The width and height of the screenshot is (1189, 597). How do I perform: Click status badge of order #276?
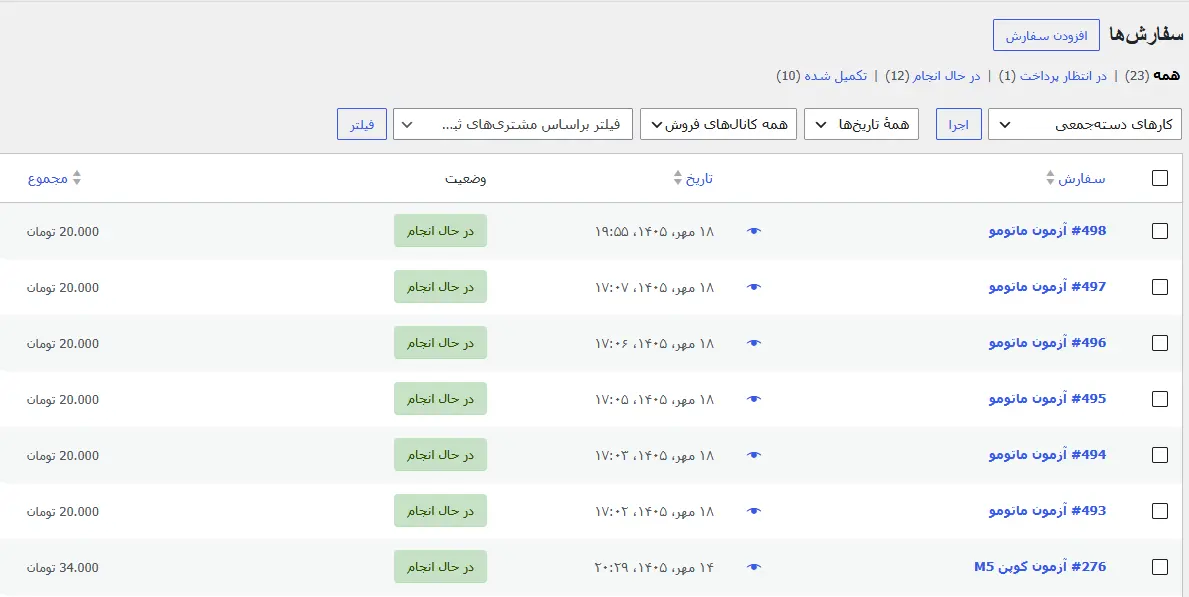[440, 567]
